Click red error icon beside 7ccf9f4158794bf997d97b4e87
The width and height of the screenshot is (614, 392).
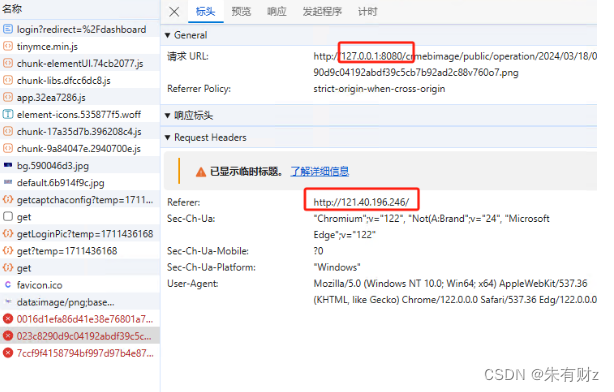point(8,353)
